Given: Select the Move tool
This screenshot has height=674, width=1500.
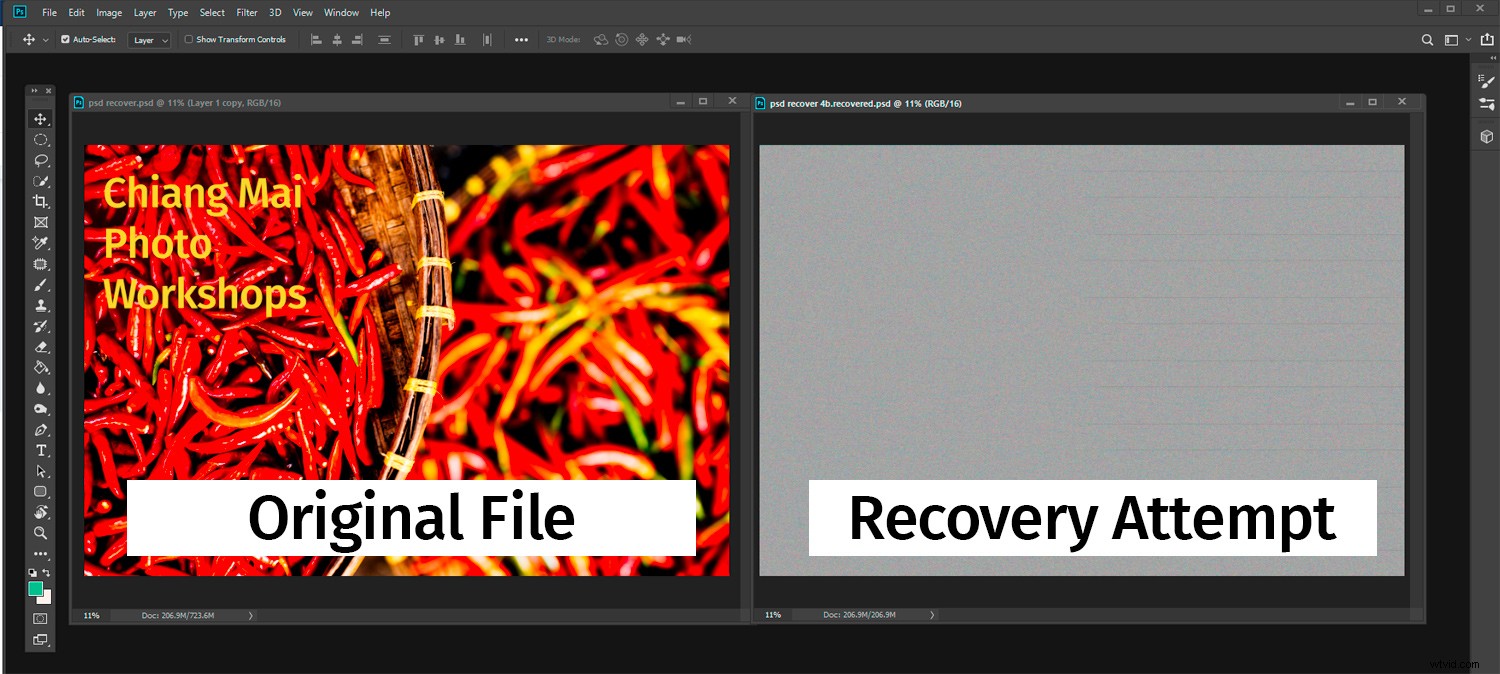Looking at the screenshot, I should pos(41,118).
